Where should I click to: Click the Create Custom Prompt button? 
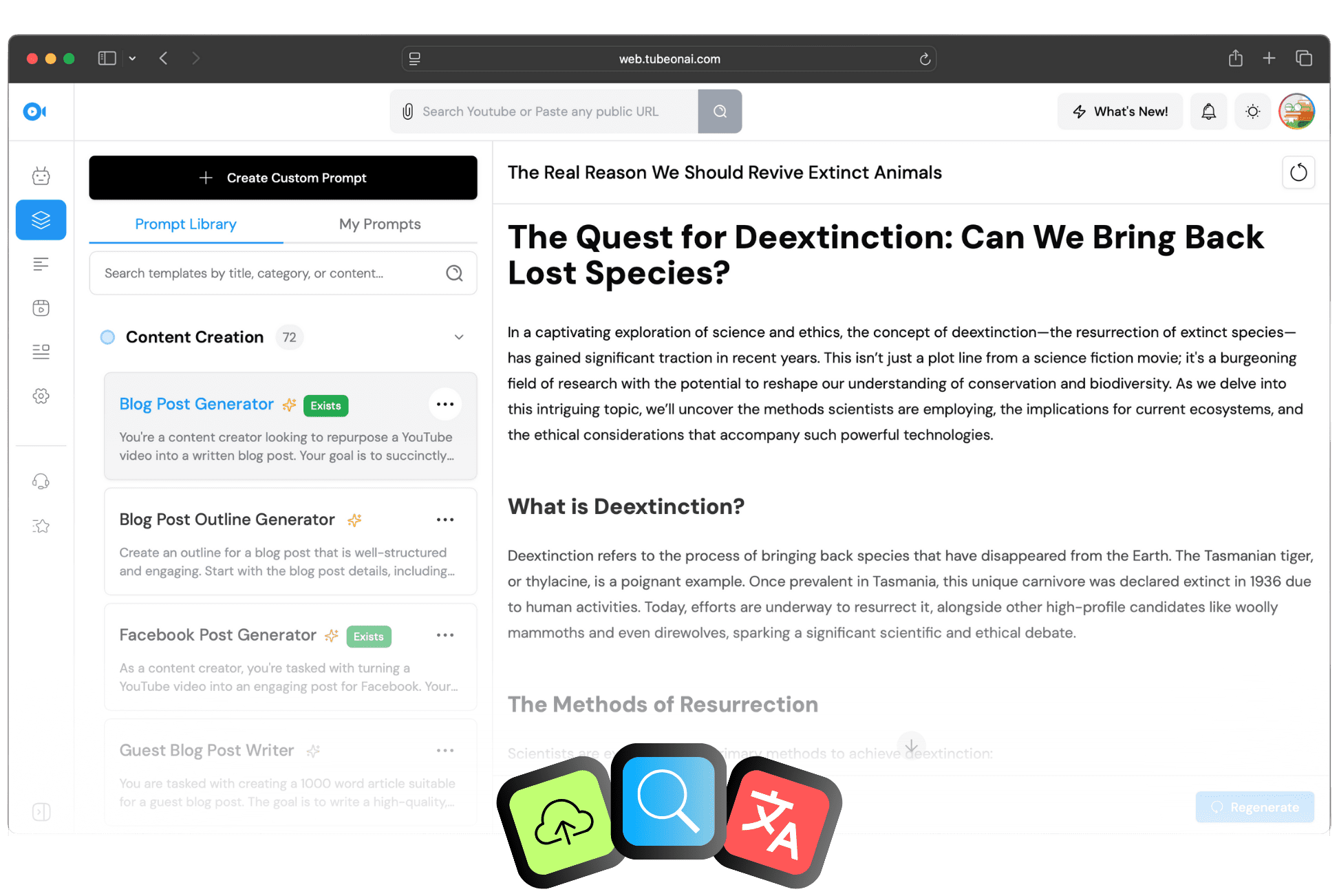coord(283,178)
